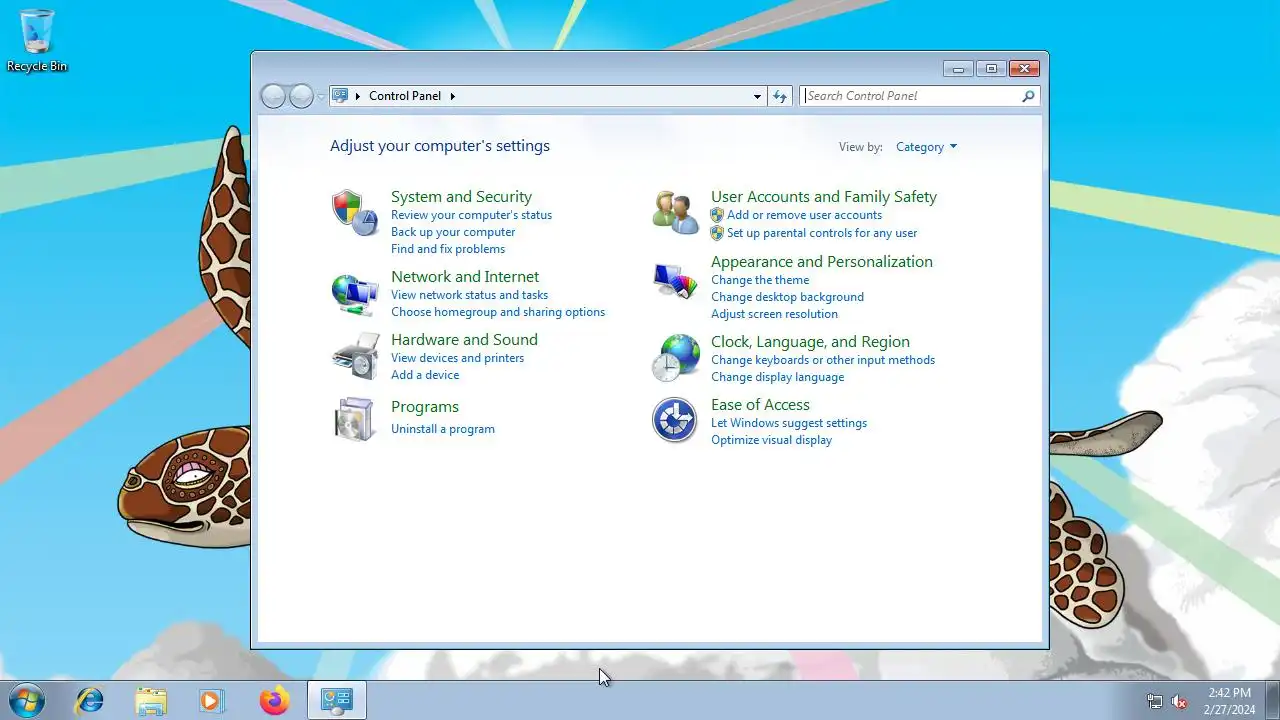Click the Clock, Language, and Region globe icon
The image size is (1280, 720).
click(675, 358)
